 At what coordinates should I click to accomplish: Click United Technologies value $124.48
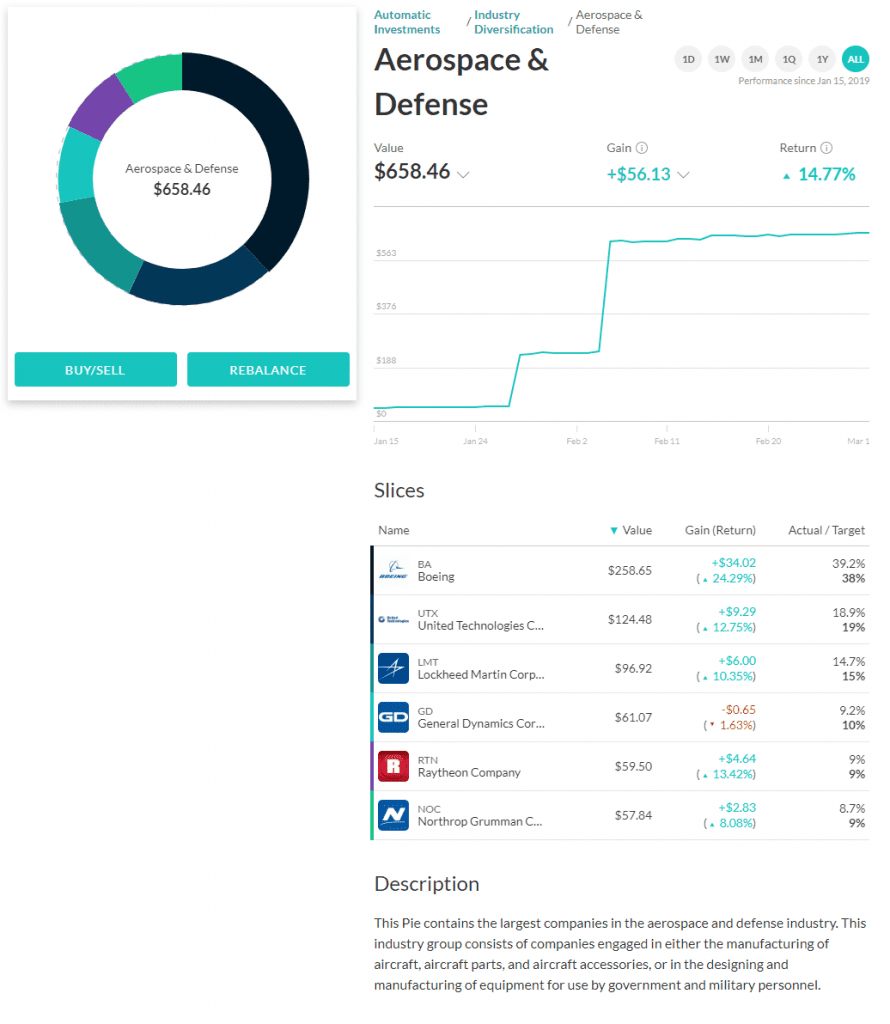[x=629, y=619]
